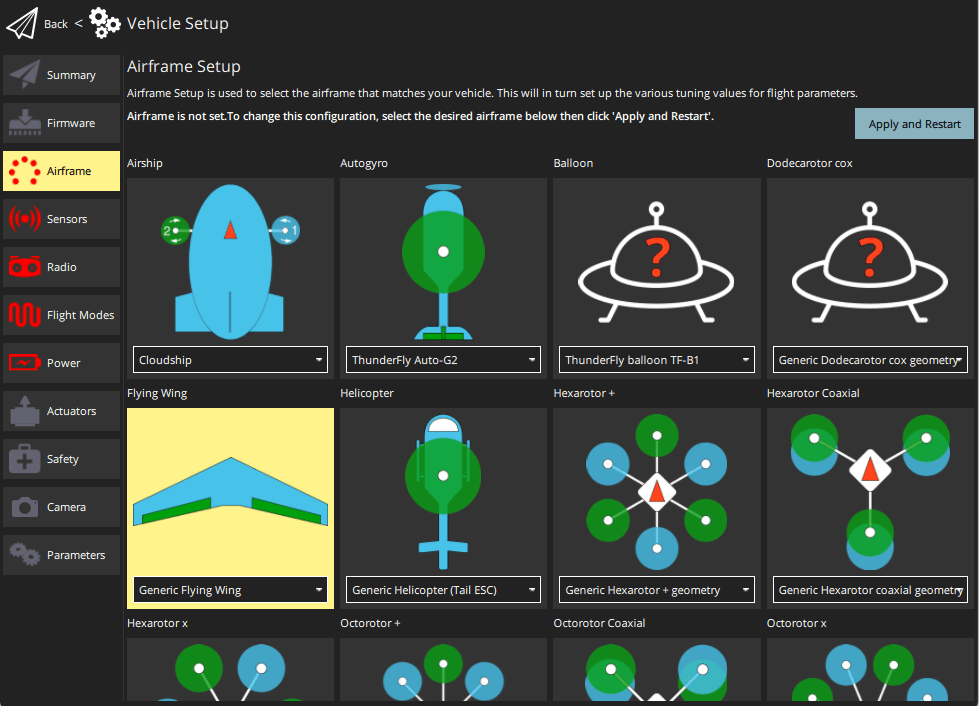Open Sensors setup icon

(25, 219)
